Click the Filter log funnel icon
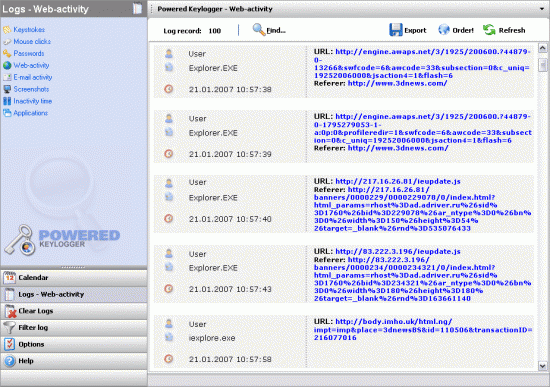Viewport: 550px width, 387px height. click(x=9, y=328)
